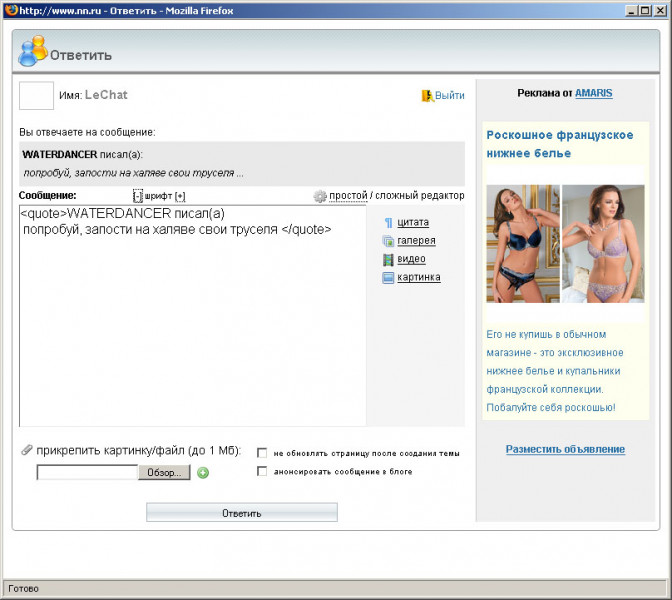The image size is (672, 600).
Task: Click the Обзор... browse button
Action: (x=164, y=472)
